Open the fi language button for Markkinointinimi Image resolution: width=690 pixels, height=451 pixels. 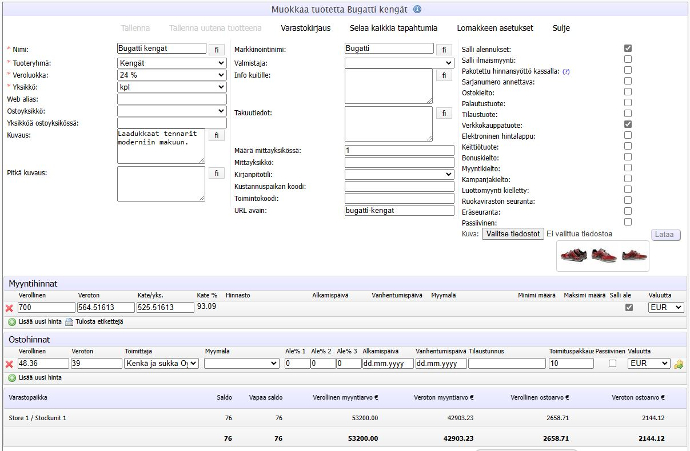tap(444, 50)
